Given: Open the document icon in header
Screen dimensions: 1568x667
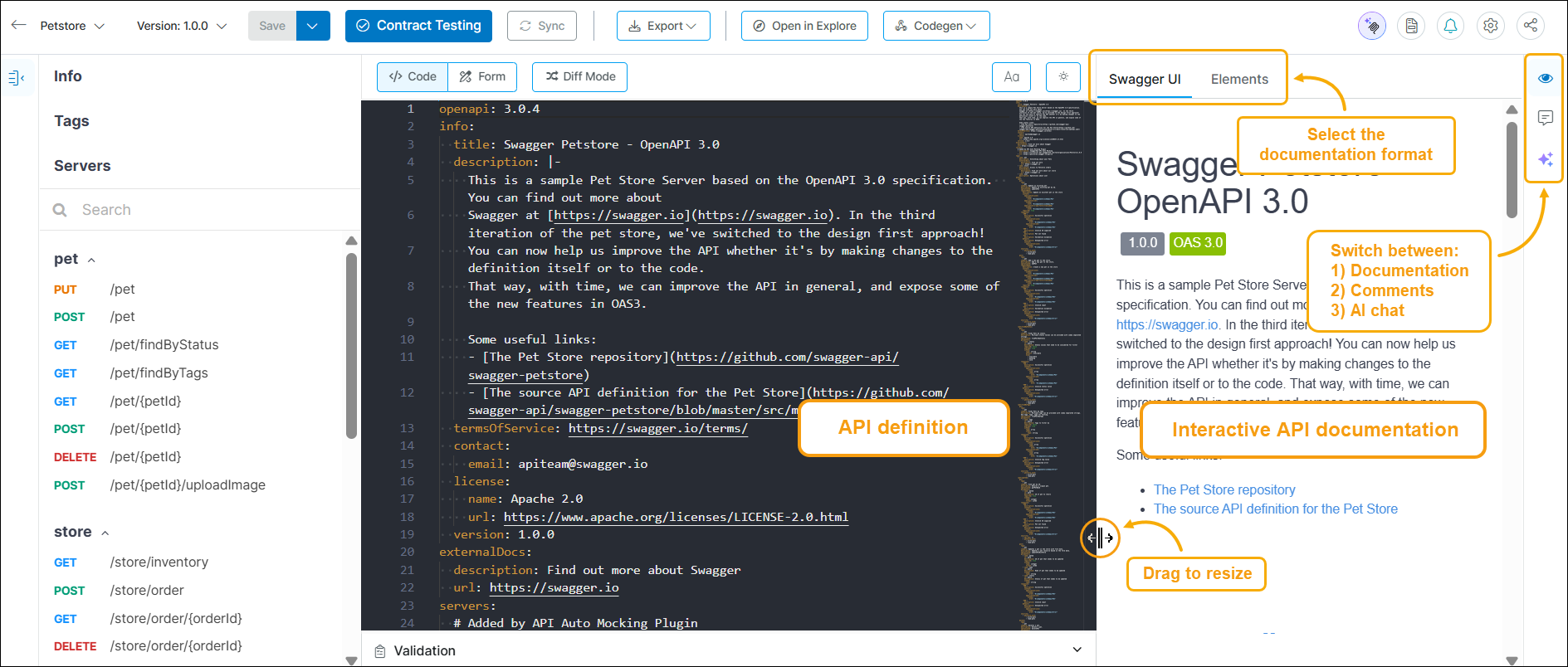Looking at the screenshot, I should point(1411,26).
